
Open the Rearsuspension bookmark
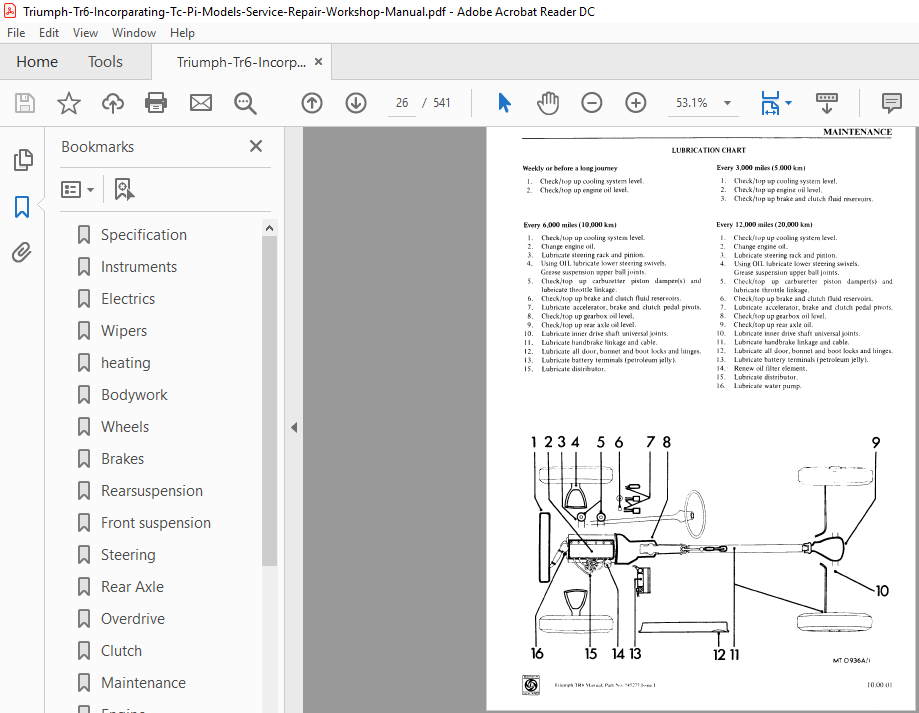point(152,491)
